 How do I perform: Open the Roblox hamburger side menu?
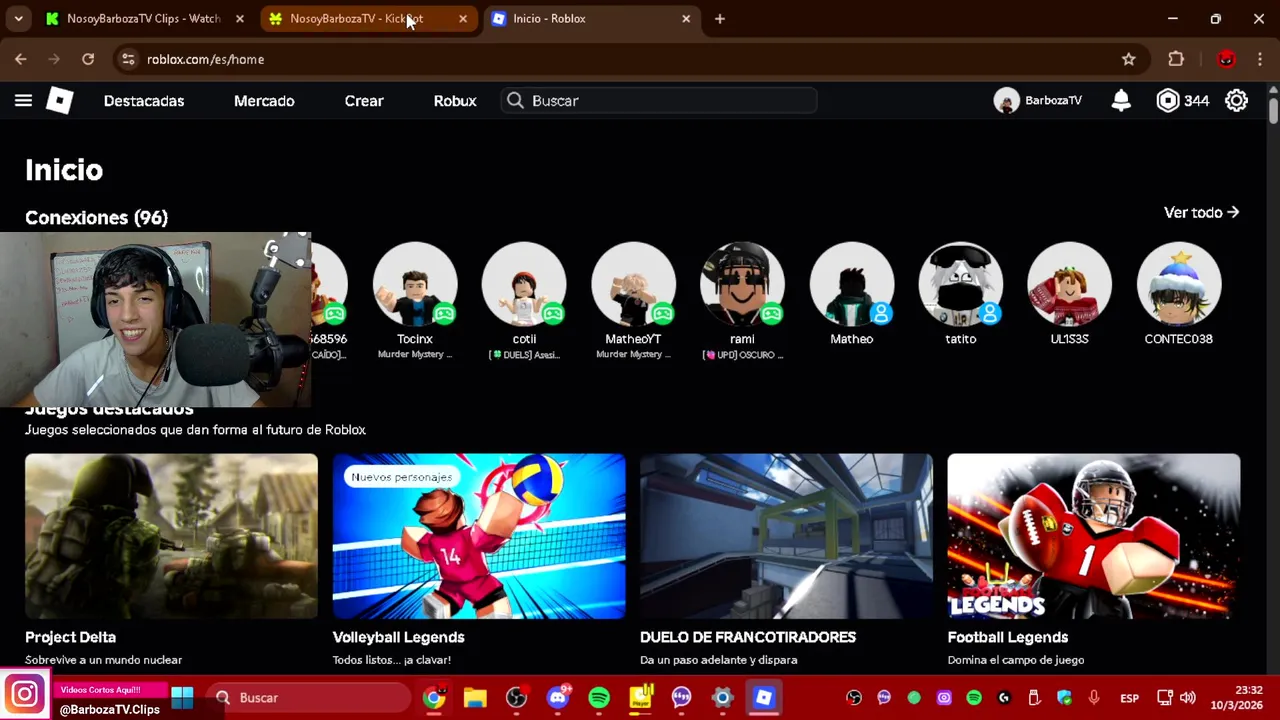pos(23,100)
